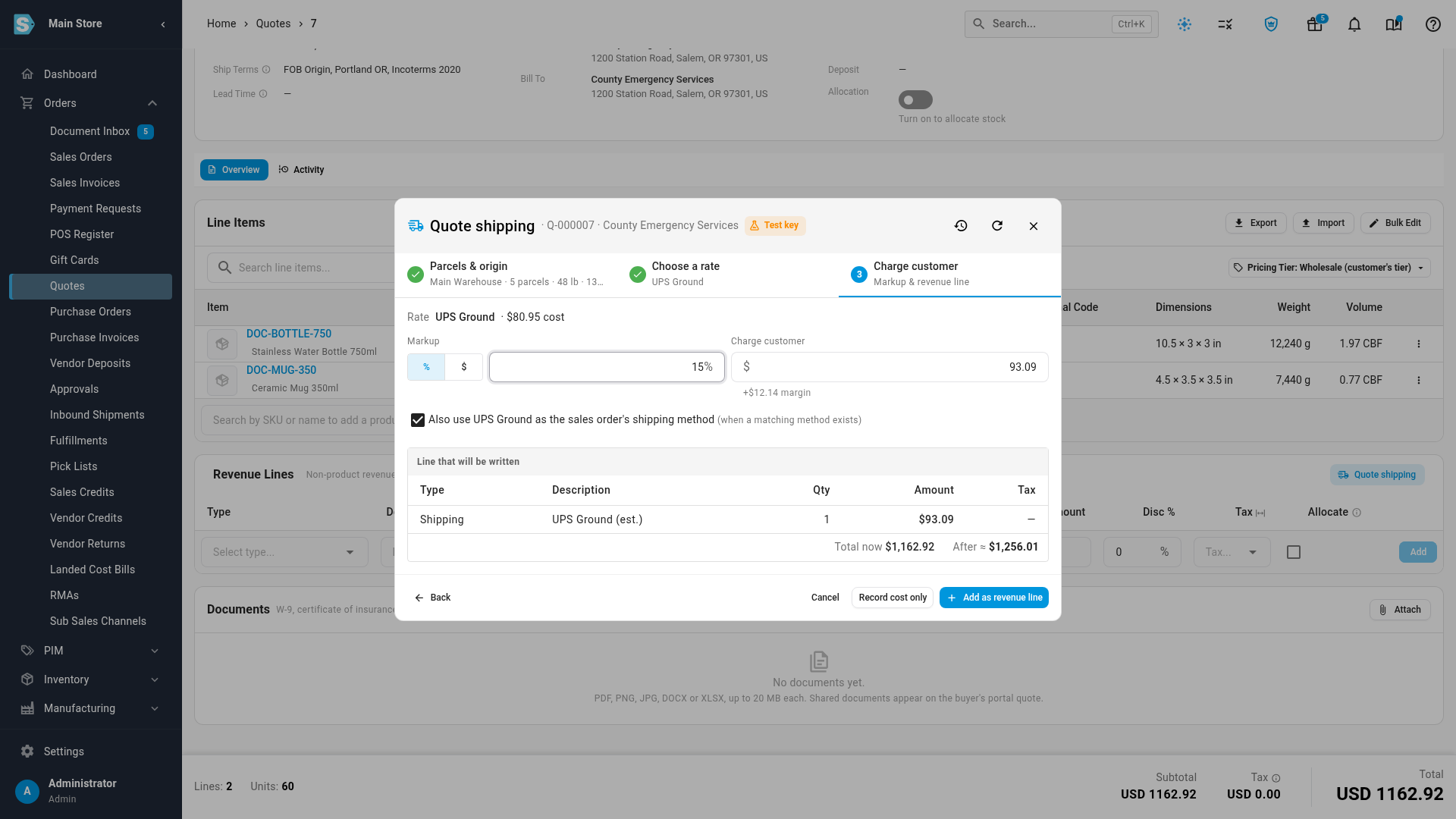The image size is (1456, 819).
Task: Click the Import line items button
Action: click(1323, 223)
